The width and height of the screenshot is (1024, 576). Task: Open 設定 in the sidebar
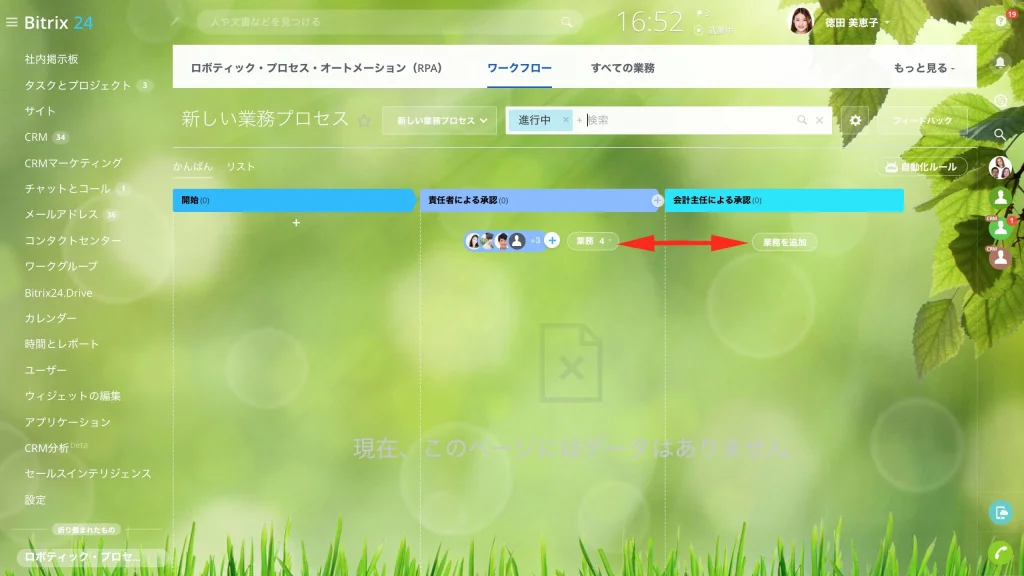(x=35, y=500)
